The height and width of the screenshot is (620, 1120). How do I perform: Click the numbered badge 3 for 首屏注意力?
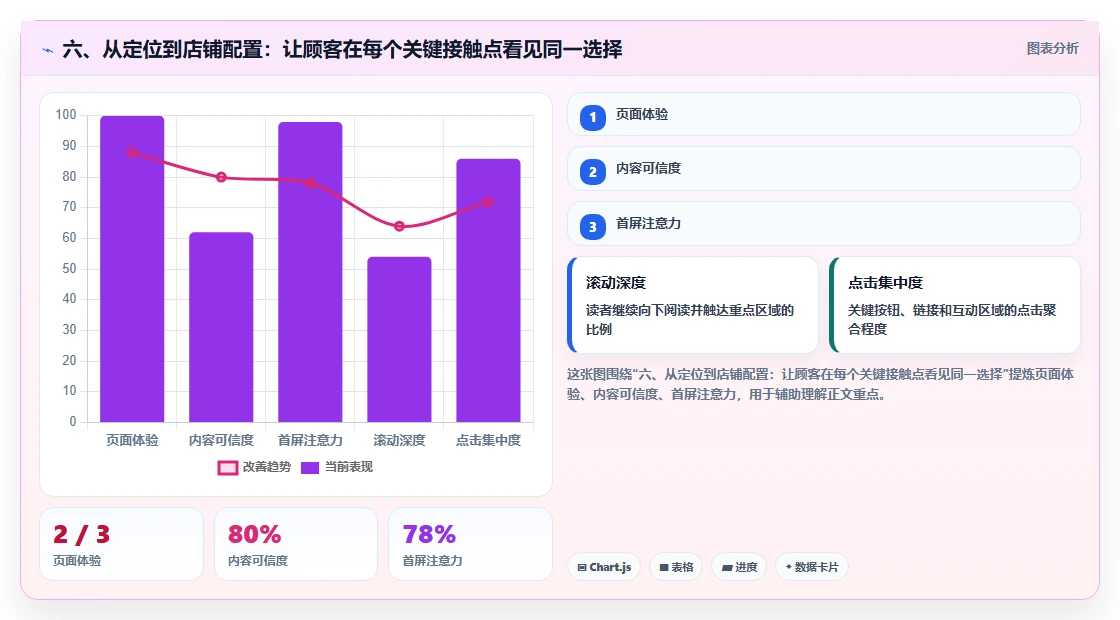coord(593,227)
